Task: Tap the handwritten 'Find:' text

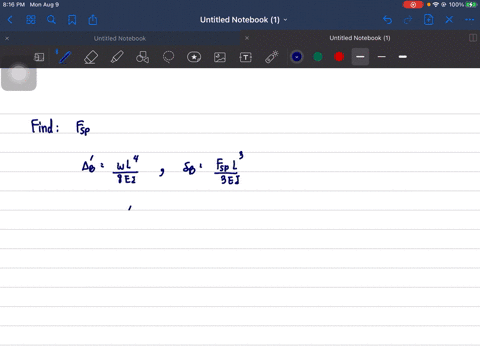Action: click(45, 127)
